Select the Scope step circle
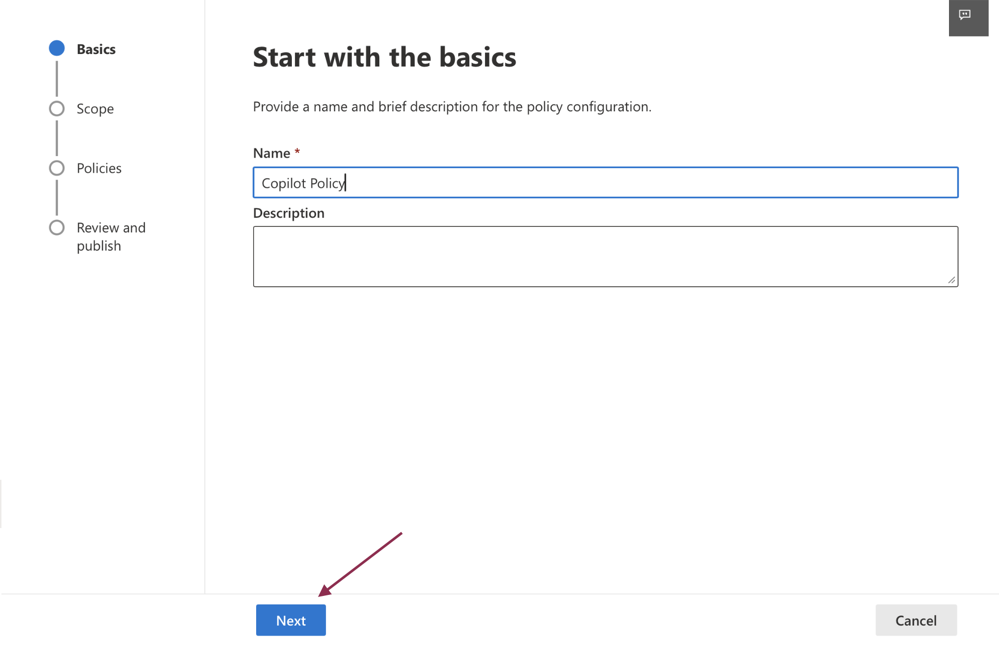The height and width of the screenshot is (656, 999). pyautogui.click(x=57, y=108)
